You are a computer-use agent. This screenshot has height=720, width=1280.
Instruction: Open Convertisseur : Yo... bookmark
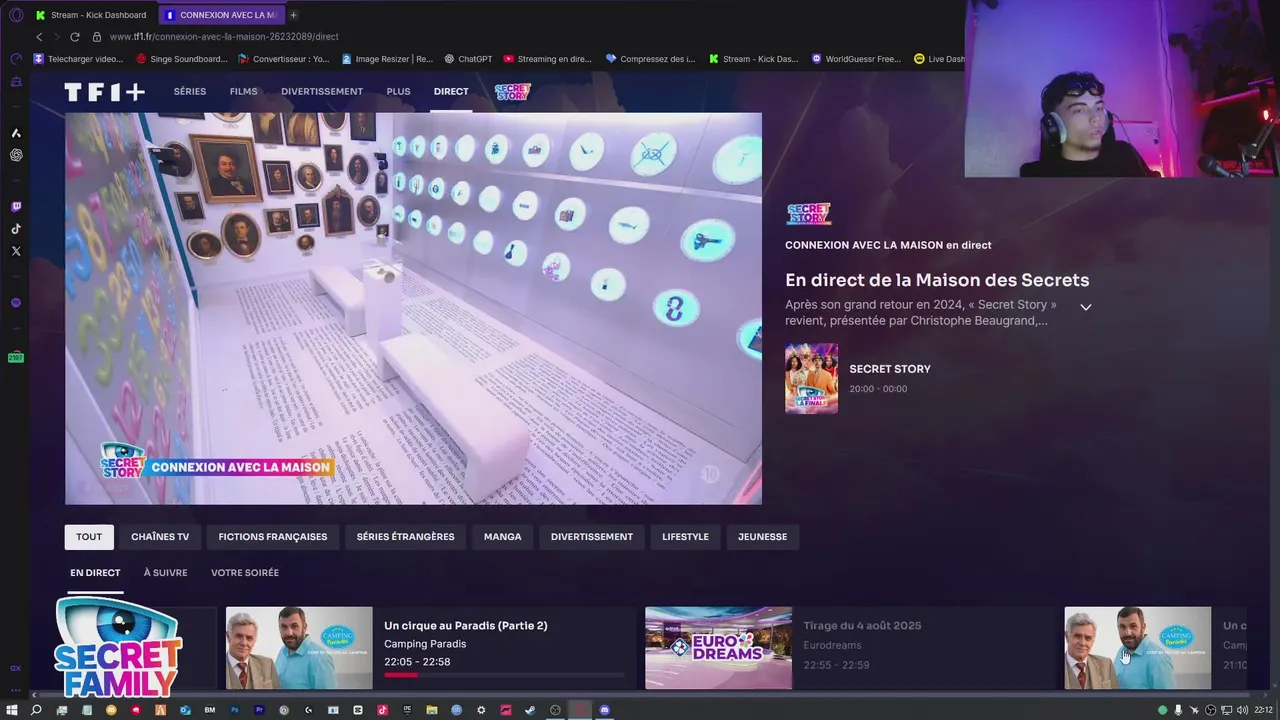pos(284,59)
